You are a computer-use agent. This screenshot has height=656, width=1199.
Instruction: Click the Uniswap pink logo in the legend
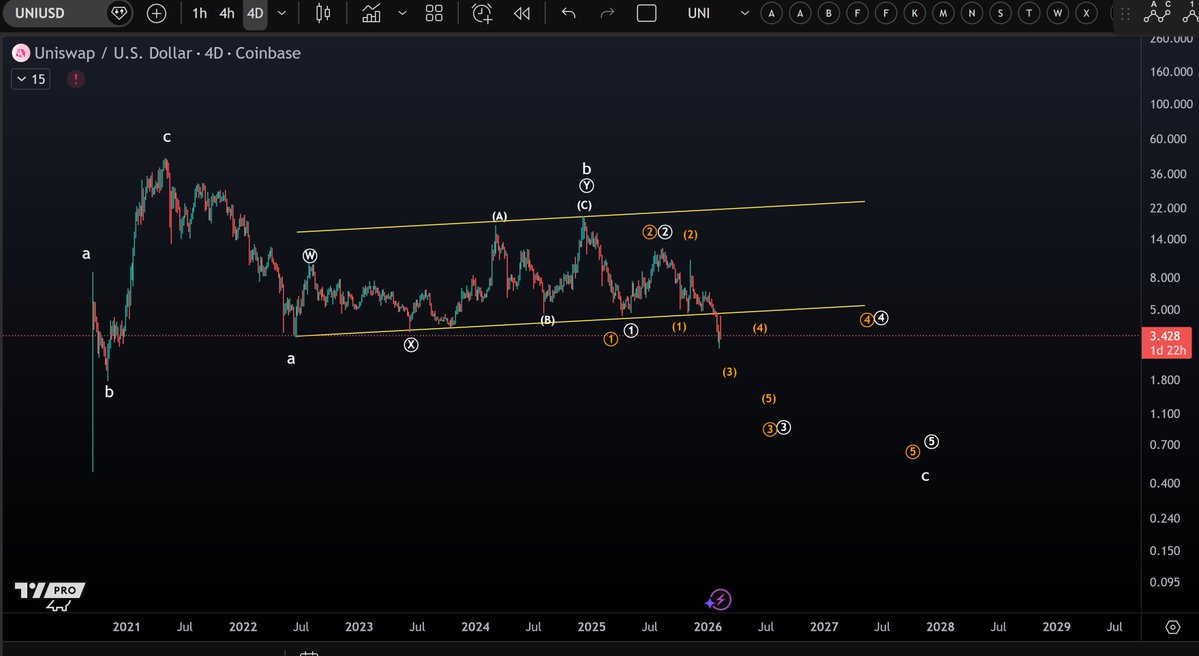click(21, 53)
